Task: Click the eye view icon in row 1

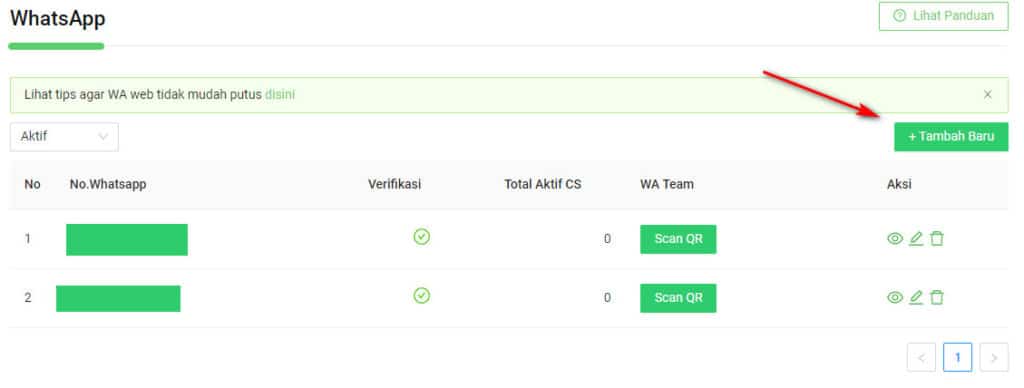Action: click(x=895, y=239)
